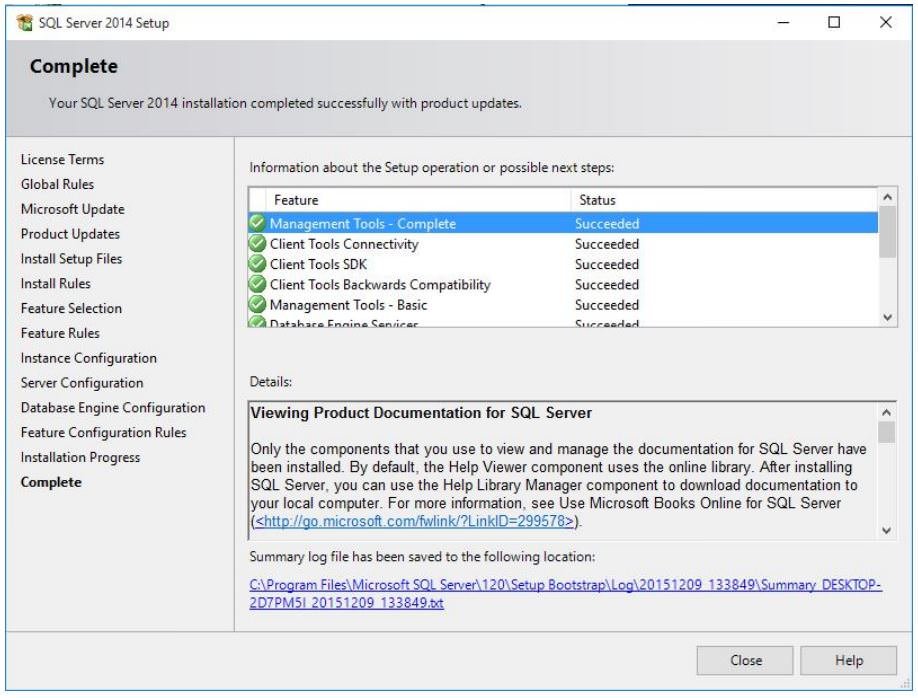Click the Details pane scrollbar thumb
Screen dimensions: 918x698
pos(886,433)
